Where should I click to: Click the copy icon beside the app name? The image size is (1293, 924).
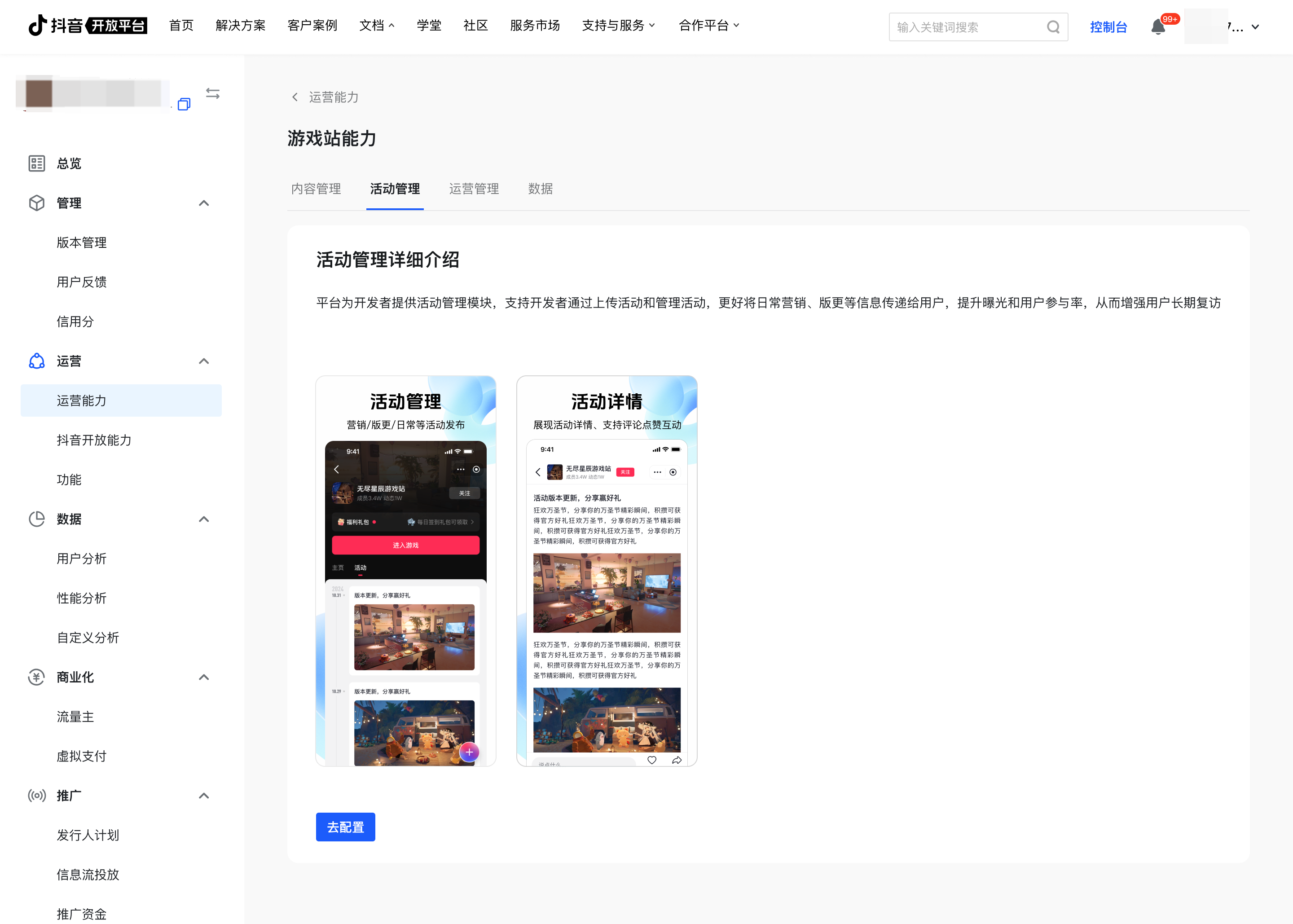pyautogui.click(x=184, y=104)
